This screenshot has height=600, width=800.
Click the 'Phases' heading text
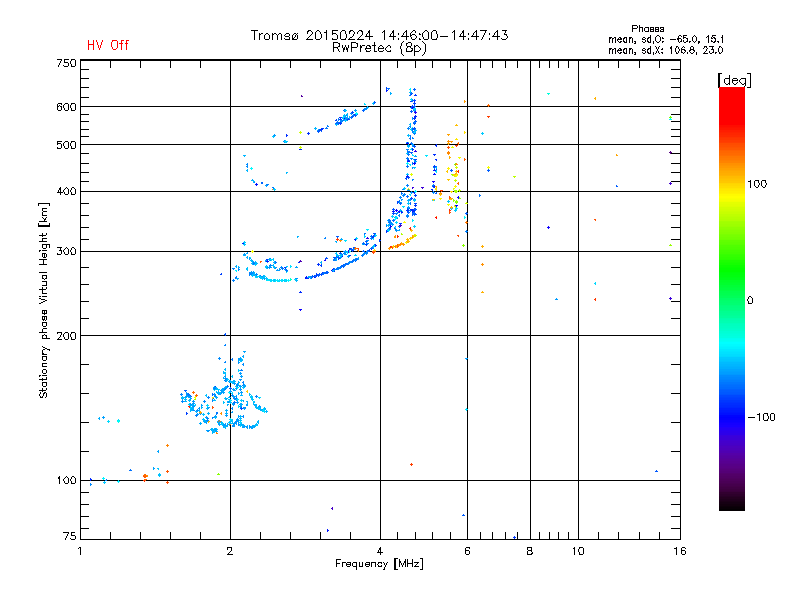tap(647, 29)
